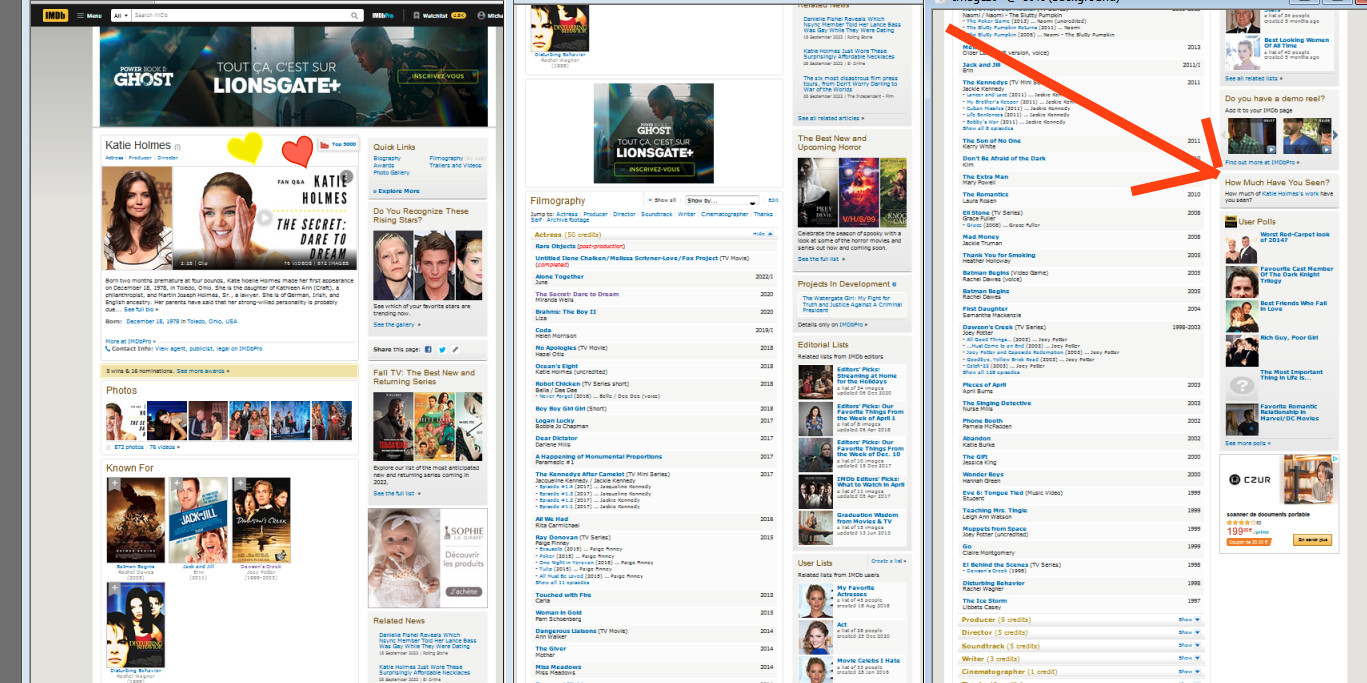Click INSCRIVEZ-VOUS on the top banner ad
This screenshot has width=1367, height=683.
438,76
